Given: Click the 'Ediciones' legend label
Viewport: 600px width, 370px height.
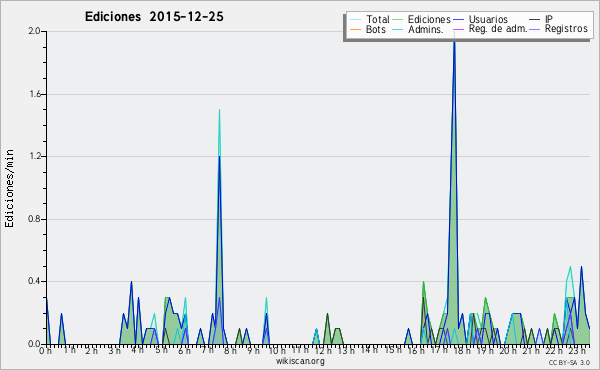Looking at the screenshot, I should point(429,19).
